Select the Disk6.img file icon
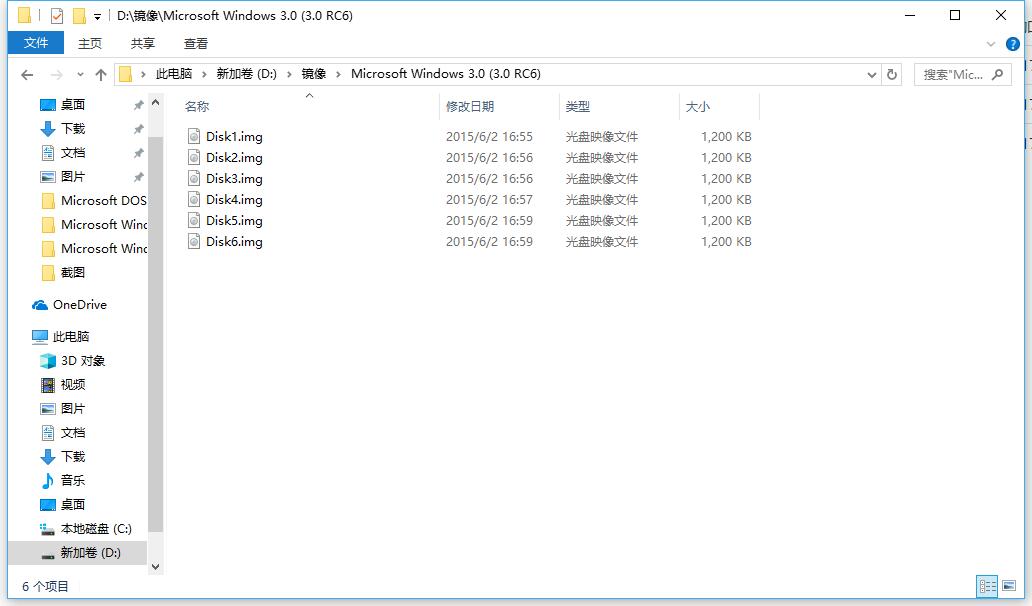 pyautogui.click(x=194, y=241)
